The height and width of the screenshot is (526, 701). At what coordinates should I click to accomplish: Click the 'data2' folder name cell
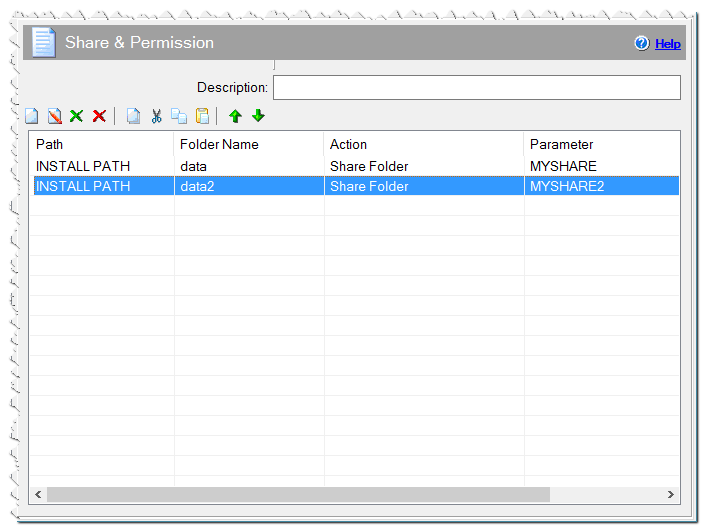coord(197,186)
